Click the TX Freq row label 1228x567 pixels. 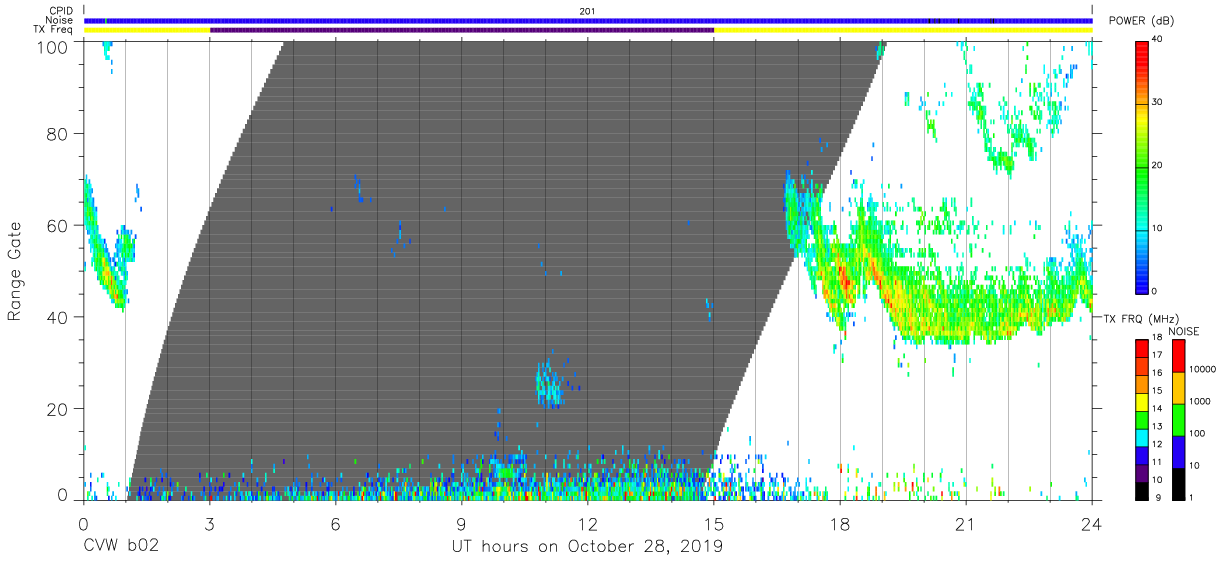pos(52,30)
